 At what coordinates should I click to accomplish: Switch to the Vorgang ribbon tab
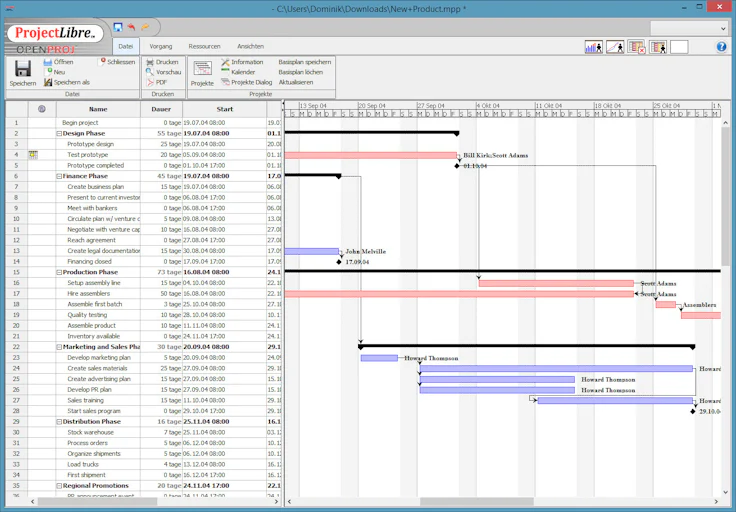coord(161,46)
